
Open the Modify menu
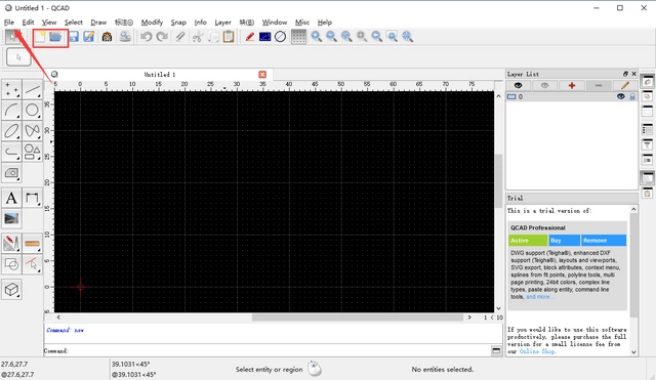pos(152,22)
